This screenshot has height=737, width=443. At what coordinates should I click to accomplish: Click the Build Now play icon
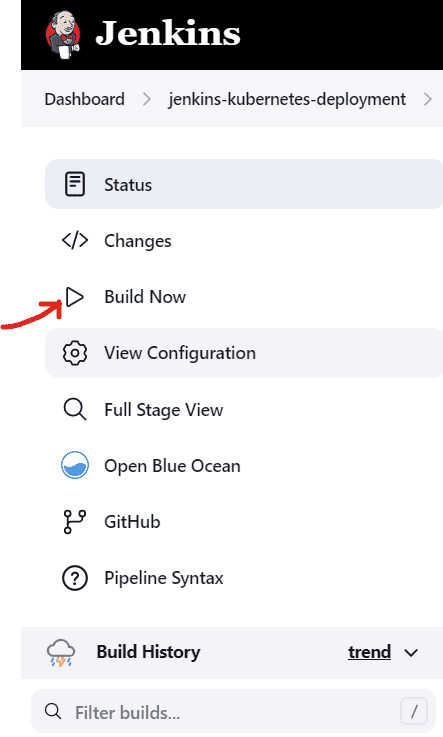(75, 297)
